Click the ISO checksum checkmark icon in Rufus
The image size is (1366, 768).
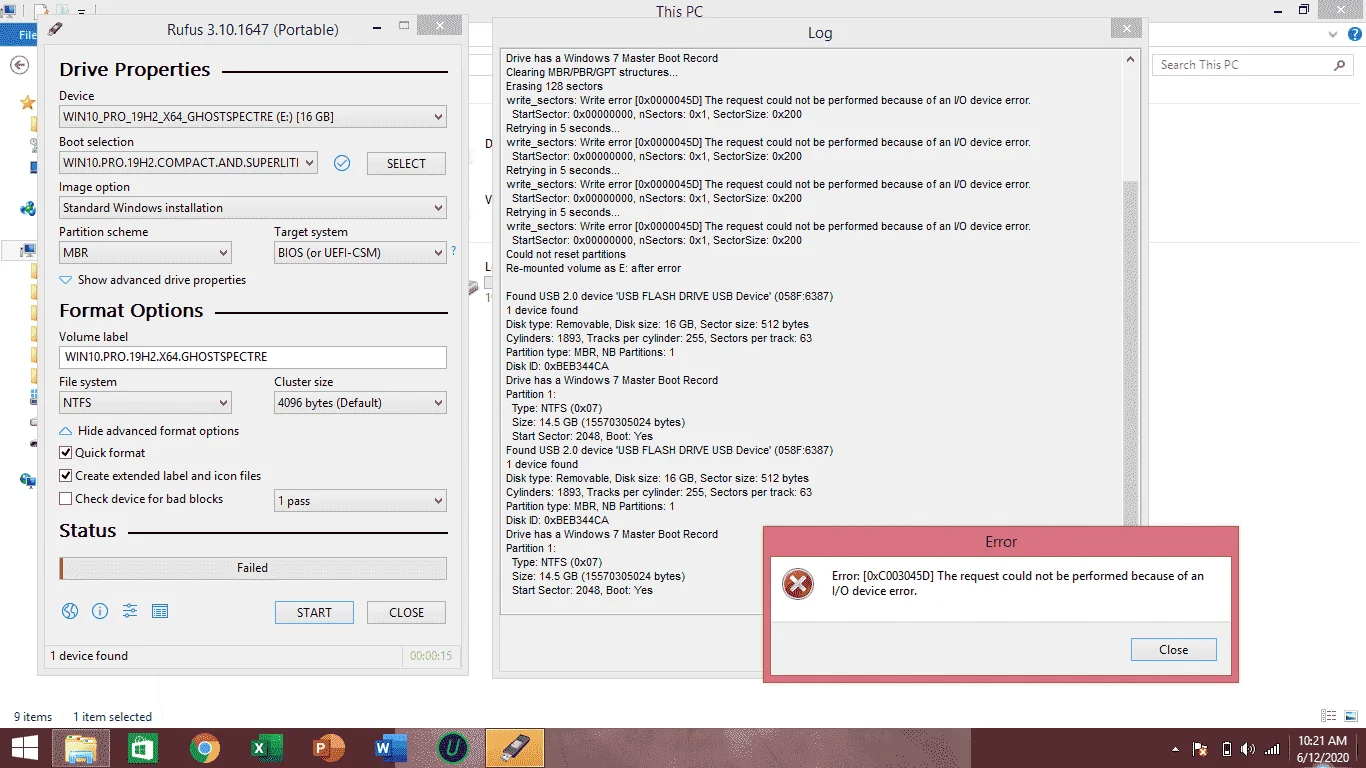pyautogui.click(x=342, y=163)
